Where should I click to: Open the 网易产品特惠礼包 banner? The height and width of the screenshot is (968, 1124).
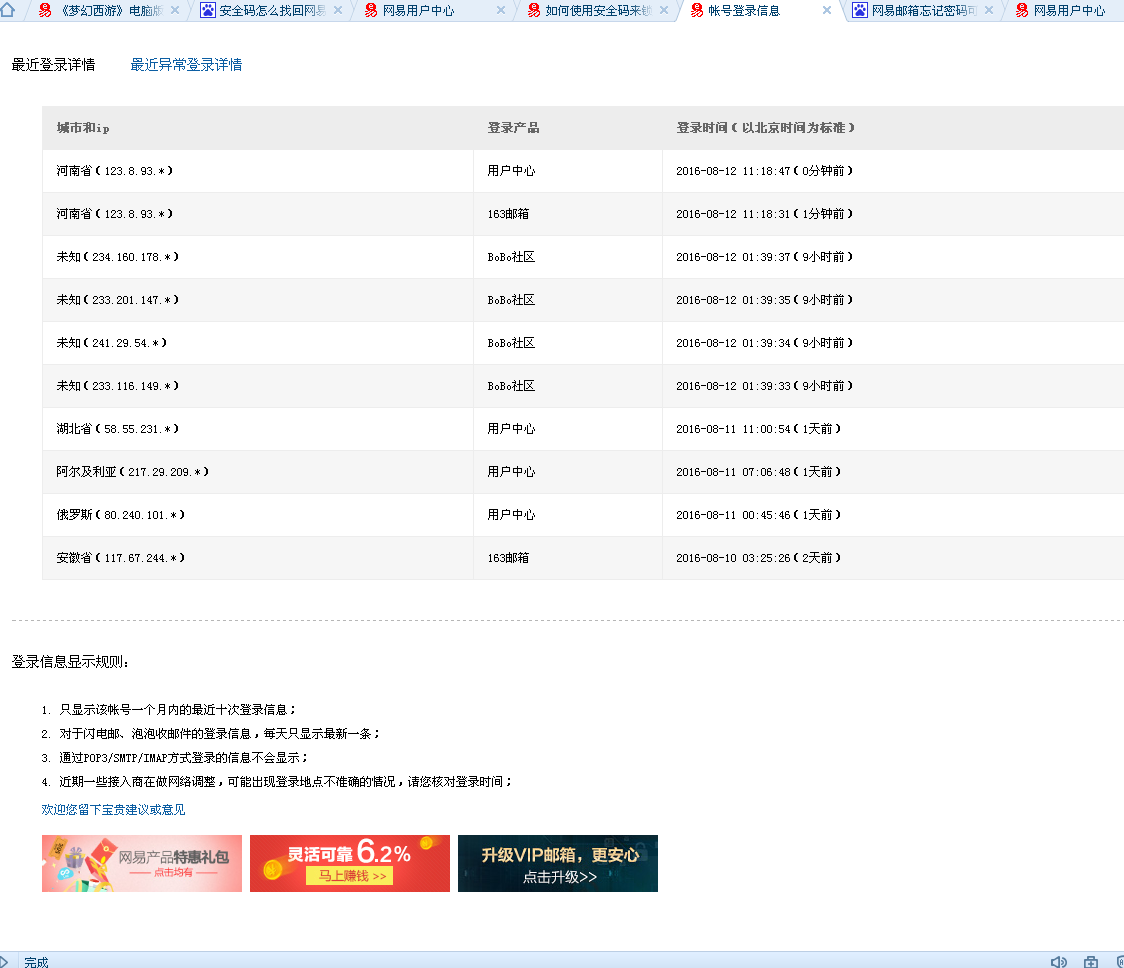tap(141, 863)
